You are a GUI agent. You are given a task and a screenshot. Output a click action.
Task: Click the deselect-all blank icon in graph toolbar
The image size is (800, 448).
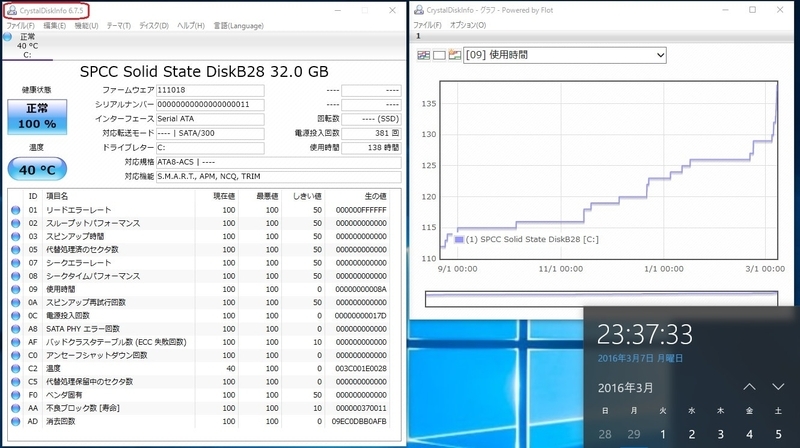click(x=439, y=55)
